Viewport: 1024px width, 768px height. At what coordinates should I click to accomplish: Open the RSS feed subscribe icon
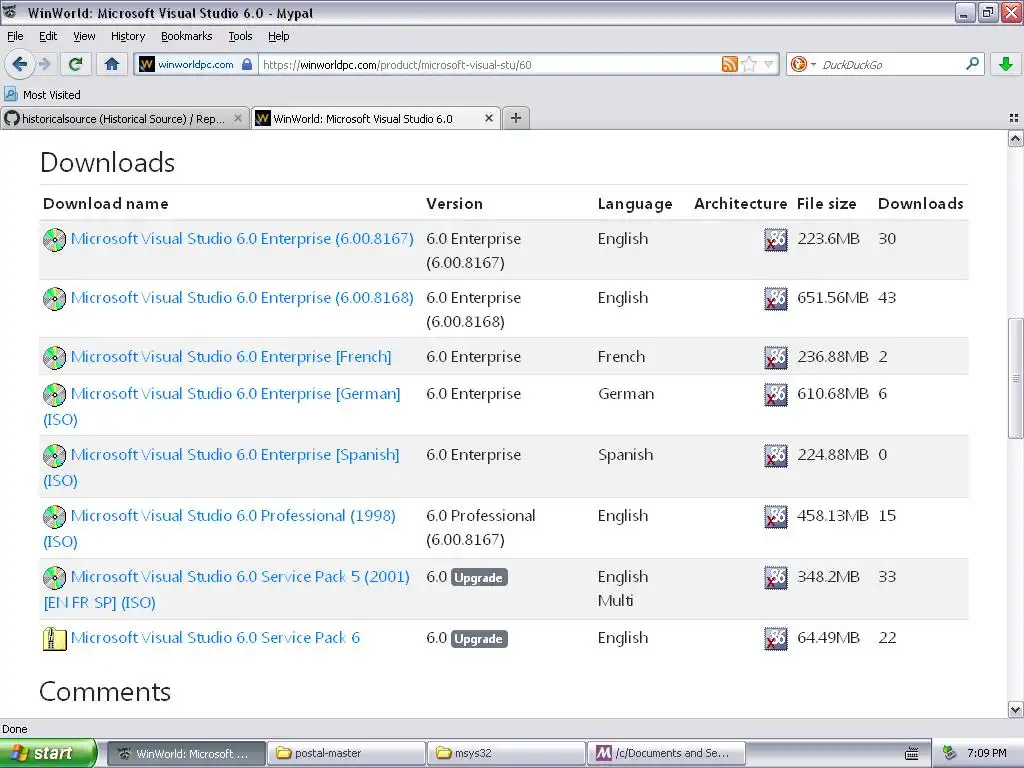pos(729,64)
